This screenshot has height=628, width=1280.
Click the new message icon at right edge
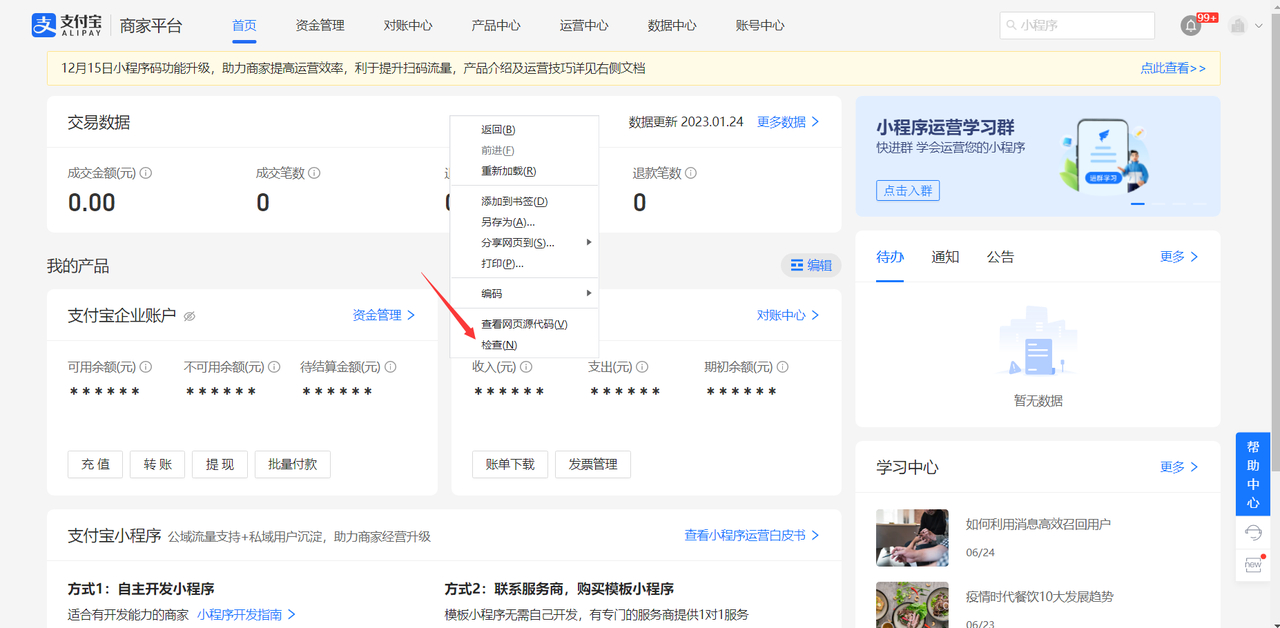(x=1253, y=565)
